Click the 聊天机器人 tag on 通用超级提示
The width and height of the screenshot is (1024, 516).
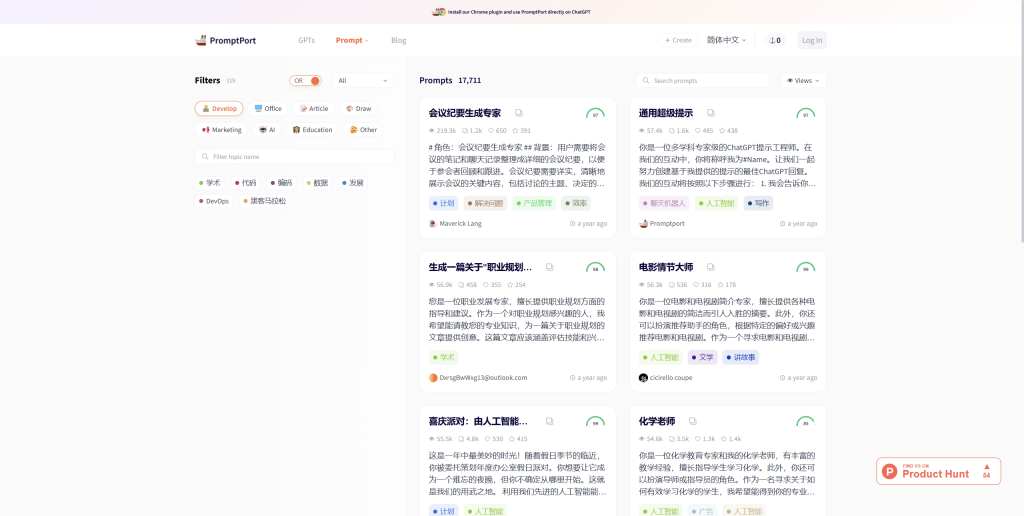664,203
